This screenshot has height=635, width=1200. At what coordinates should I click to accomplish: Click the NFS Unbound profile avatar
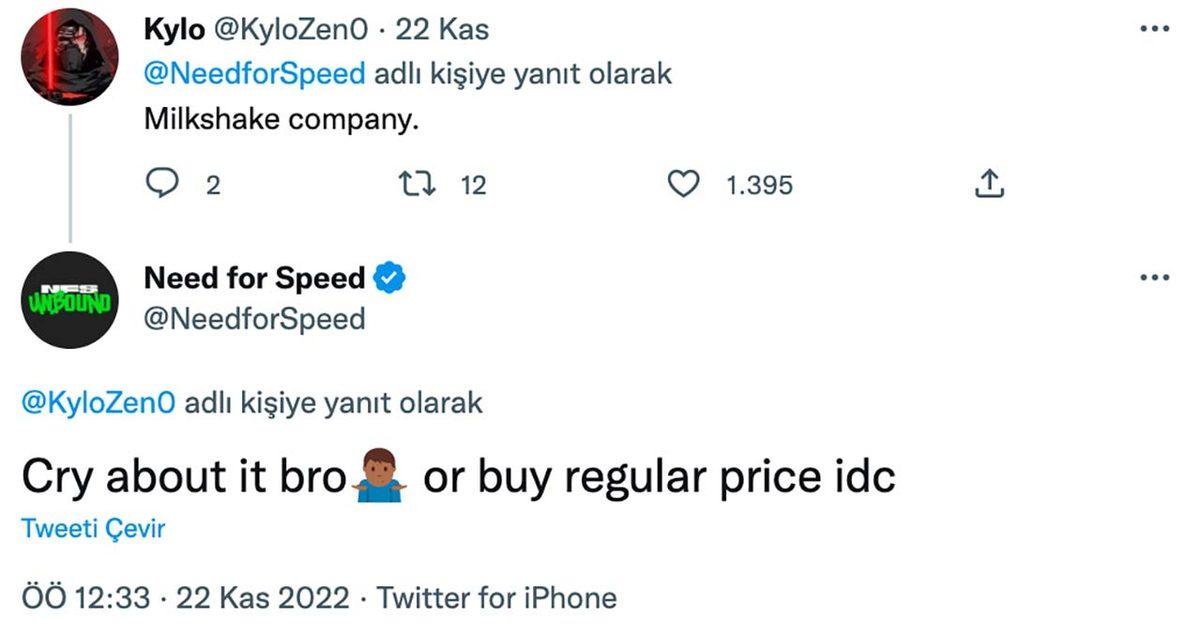point(68,300)
